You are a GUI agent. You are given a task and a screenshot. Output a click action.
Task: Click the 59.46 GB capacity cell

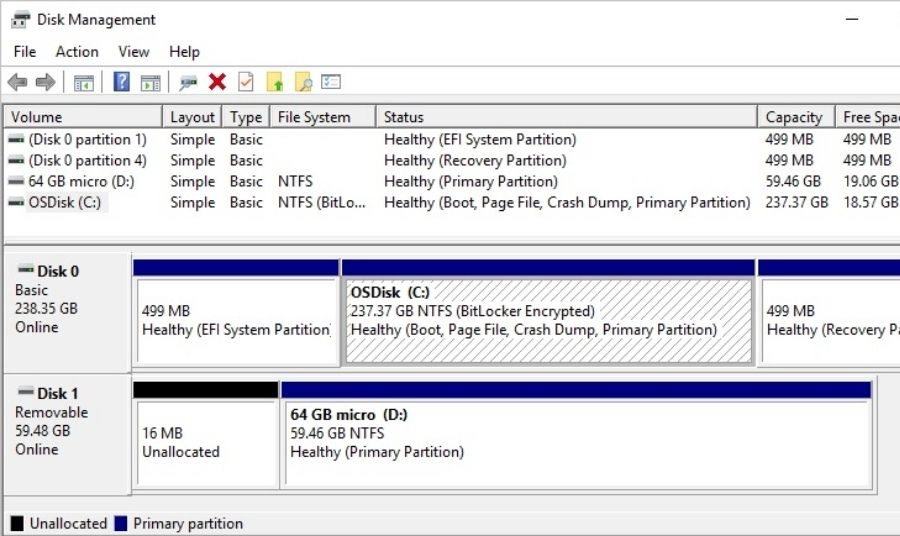click(x=793, y=181)
